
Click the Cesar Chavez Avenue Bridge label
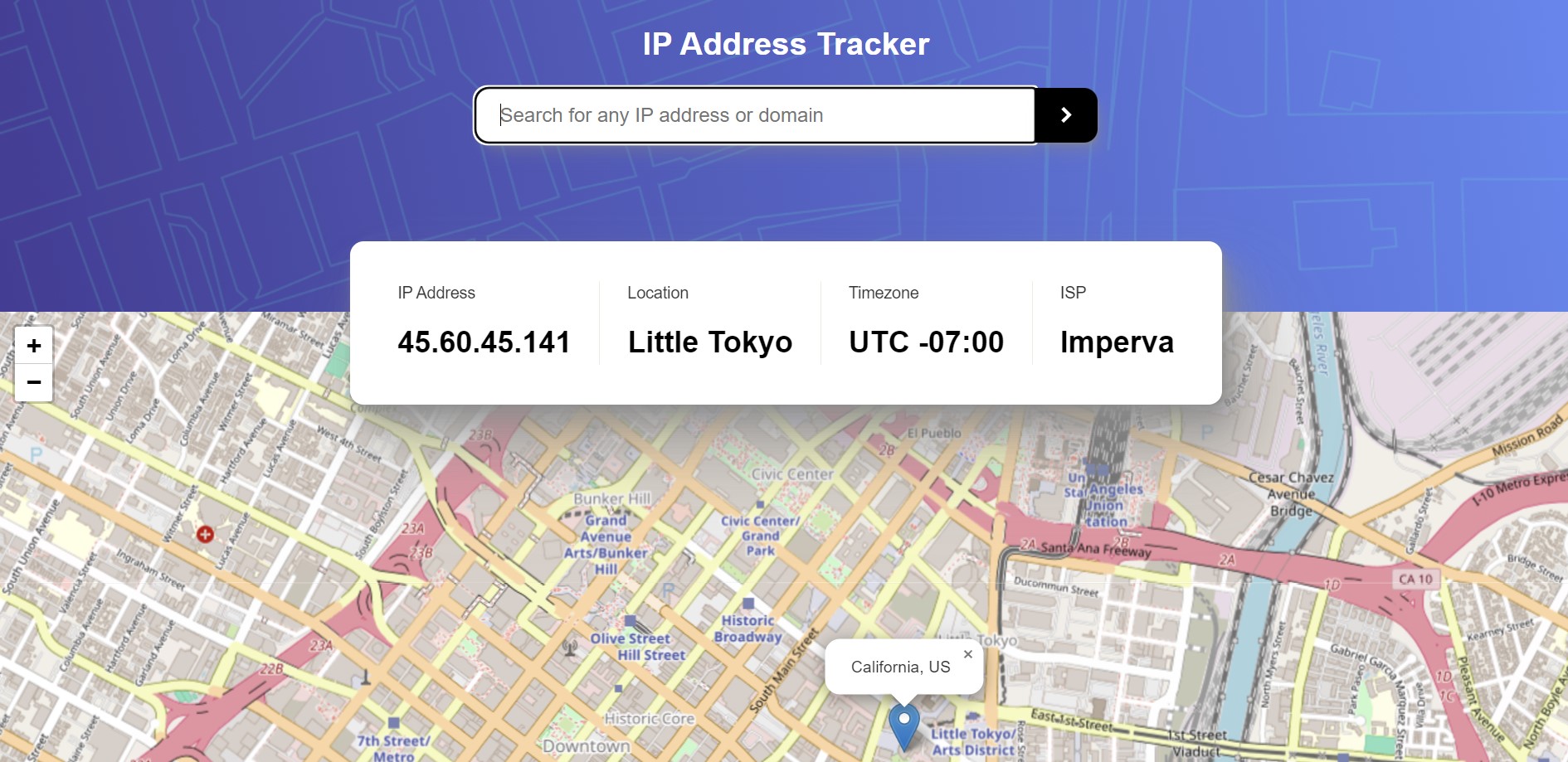coord(1291,493)
